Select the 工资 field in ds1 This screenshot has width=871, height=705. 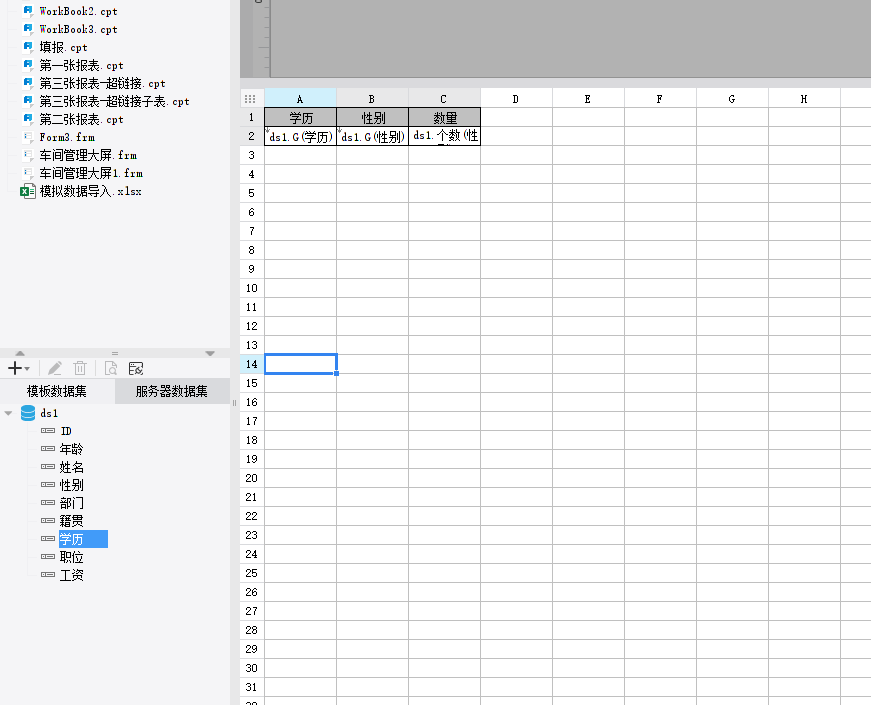coord(71,575)
